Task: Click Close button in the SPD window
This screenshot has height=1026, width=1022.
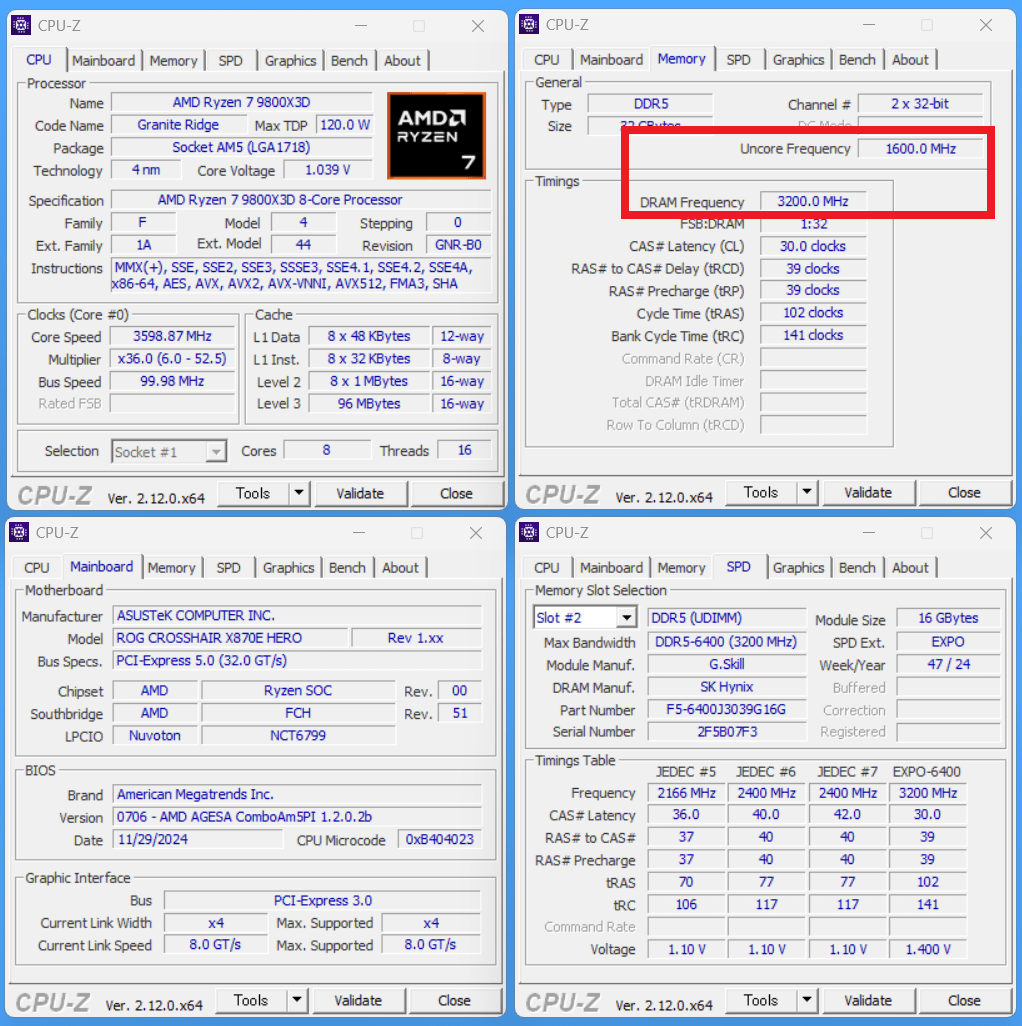Action: 964,1000
